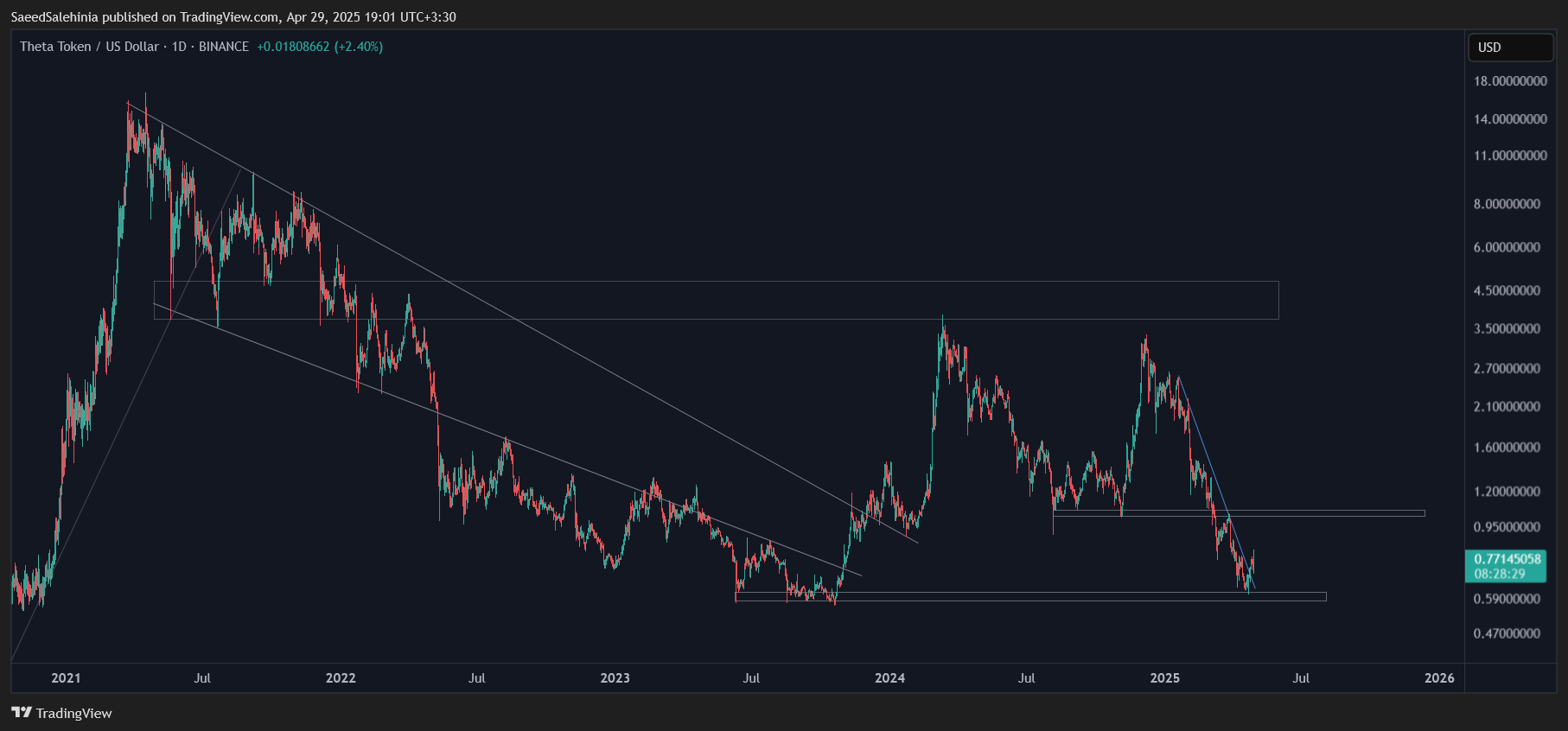Click the 3.50000000 price axis label
The image size is (1568, 731).
coord(1507,329)
